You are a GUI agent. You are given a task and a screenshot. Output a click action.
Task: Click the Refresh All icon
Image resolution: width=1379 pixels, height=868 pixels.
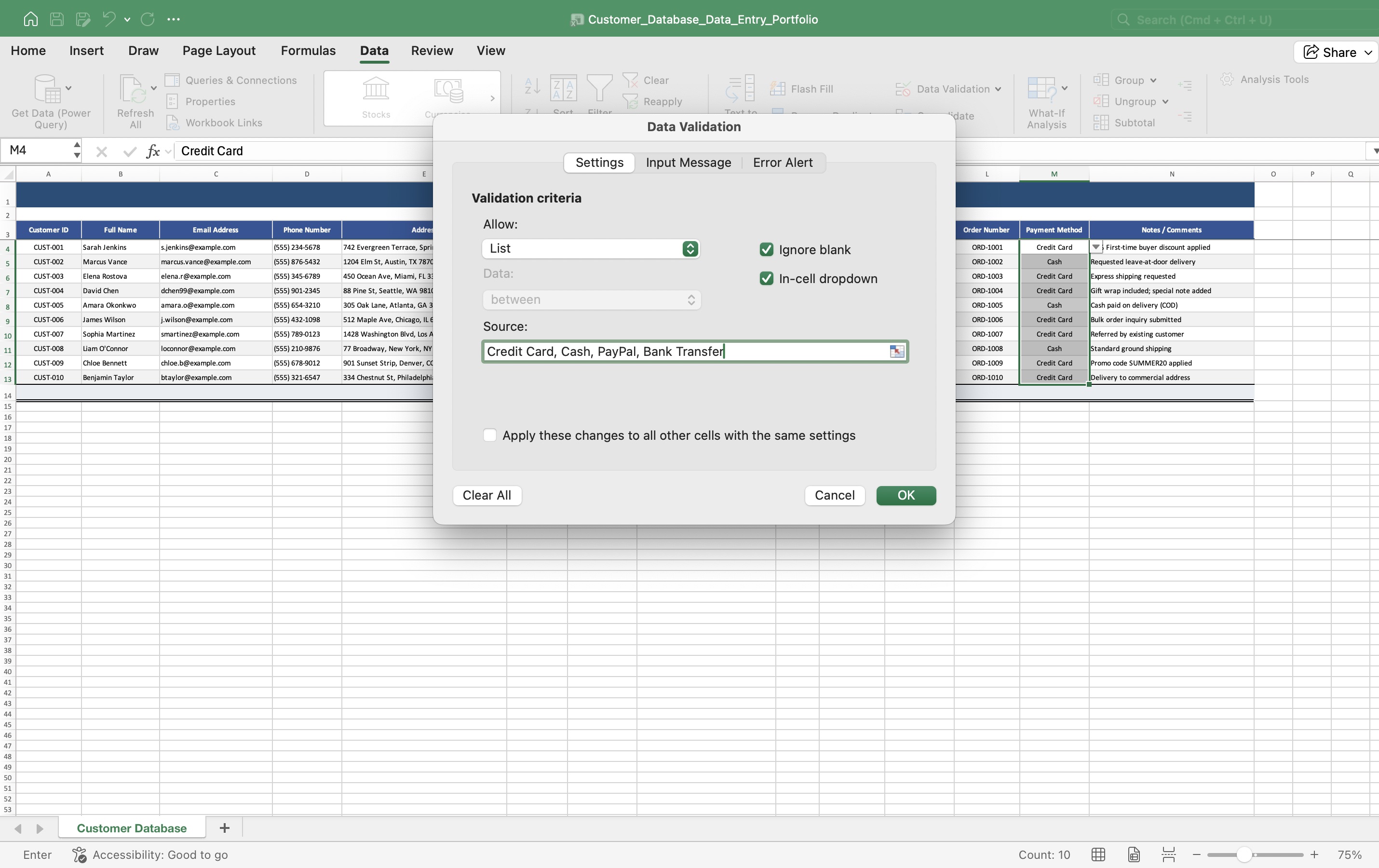pos(133,89)
